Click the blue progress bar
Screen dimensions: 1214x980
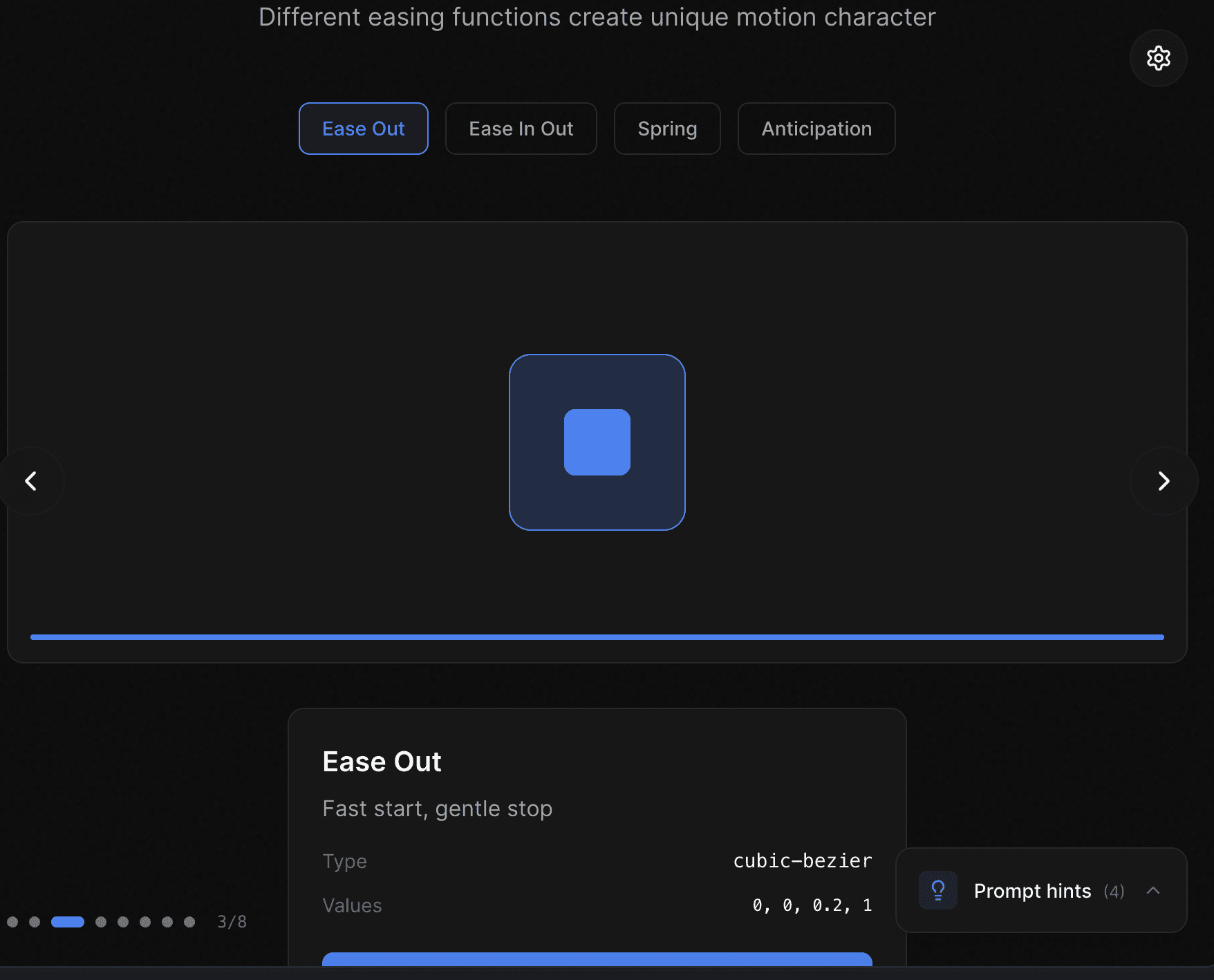pos(597,637)
